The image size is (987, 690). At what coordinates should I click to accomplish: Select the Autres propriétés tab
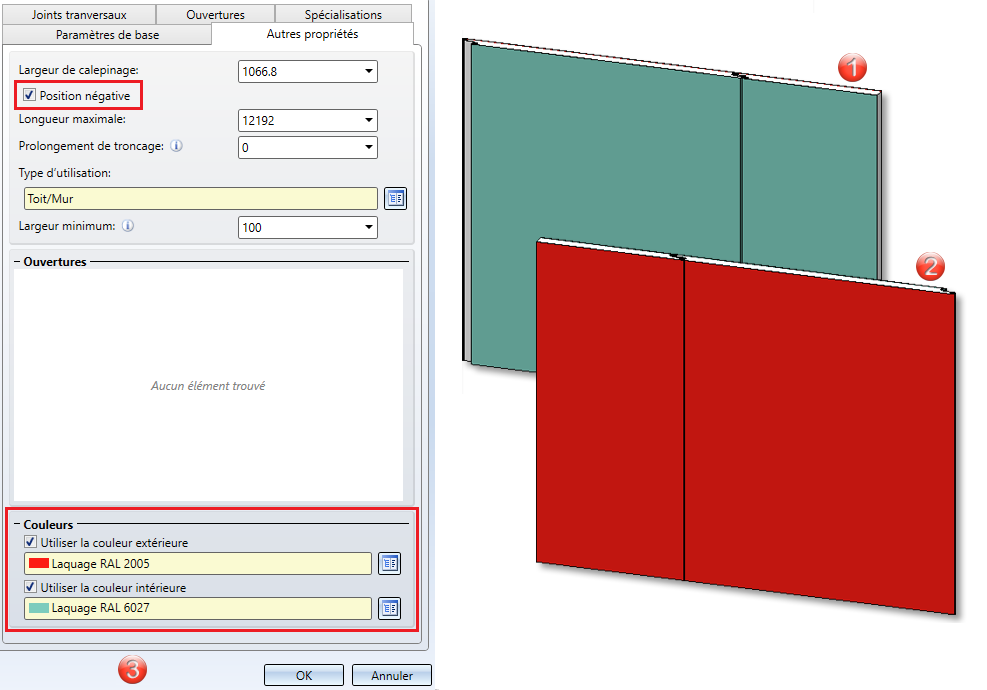tap(312, 34)
